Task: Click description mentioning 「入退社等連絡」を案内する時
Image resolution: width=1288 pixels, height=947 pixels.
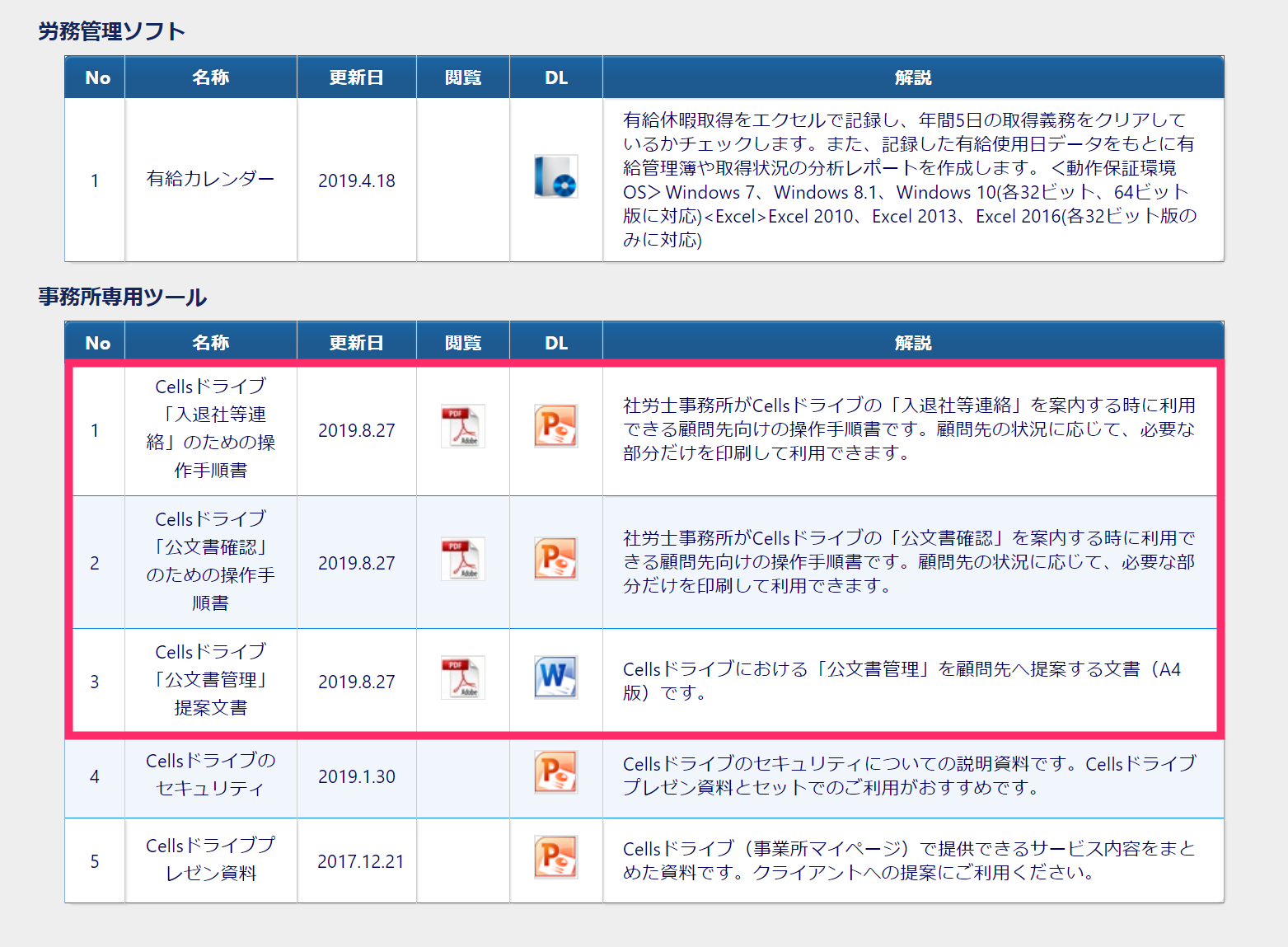Action: (910, 429)
